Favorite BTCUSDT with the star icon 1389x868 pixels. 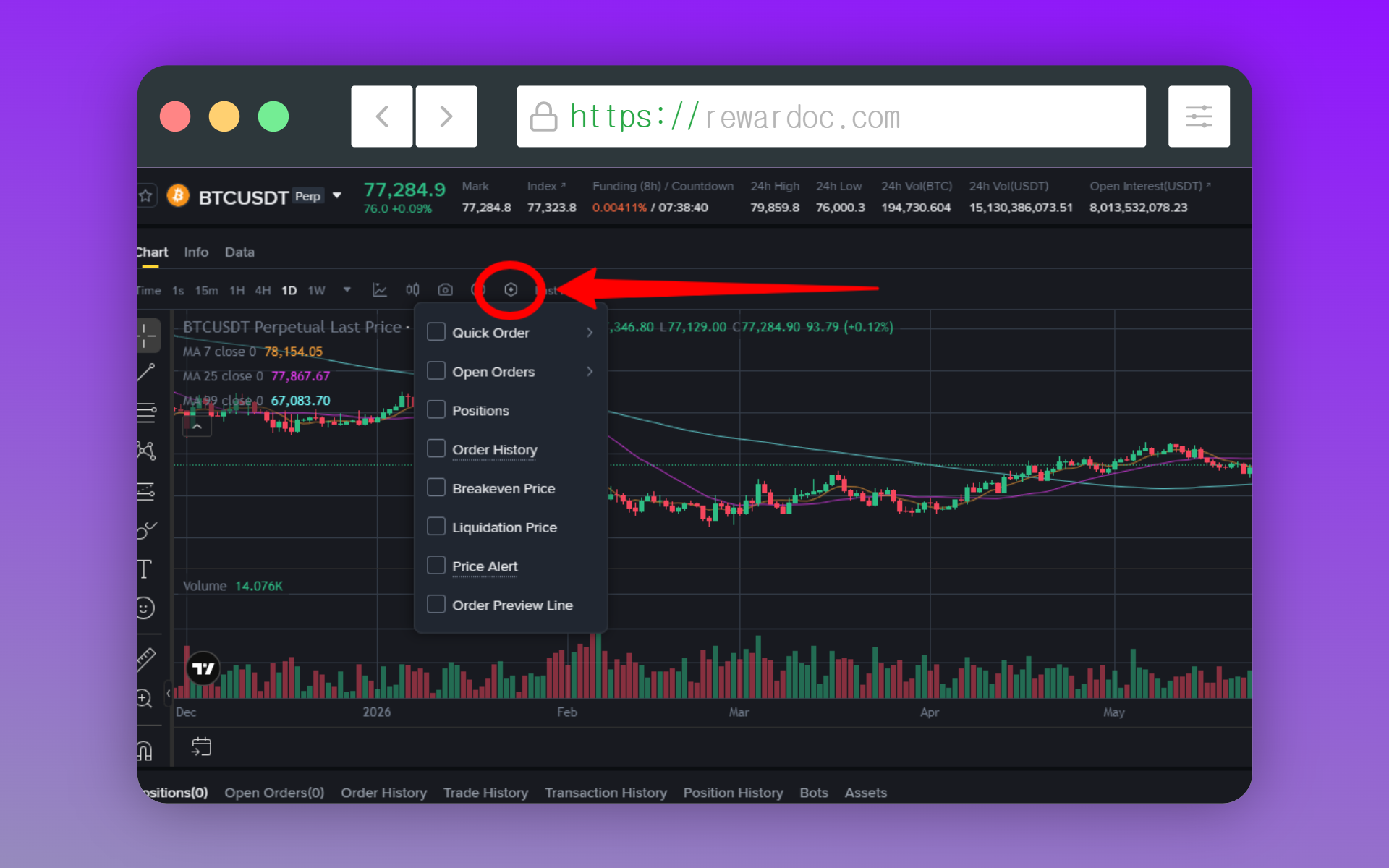click(145, 196)
